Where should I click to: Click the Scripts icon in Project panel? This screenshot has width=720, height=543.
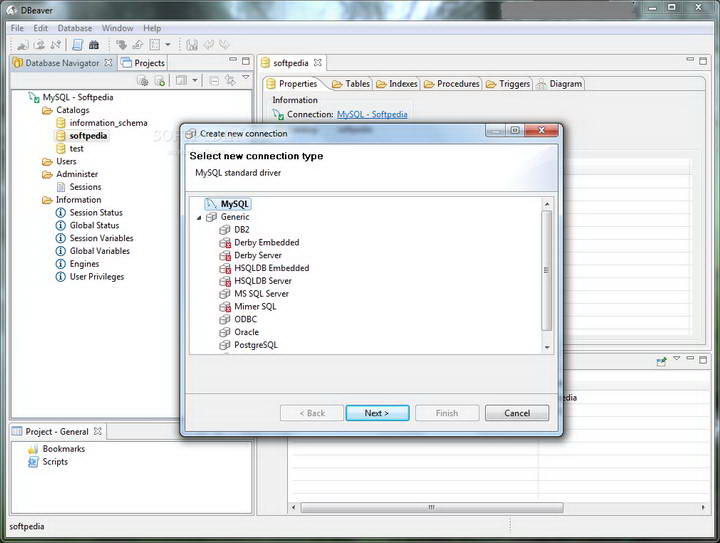[x=33, y=462]
